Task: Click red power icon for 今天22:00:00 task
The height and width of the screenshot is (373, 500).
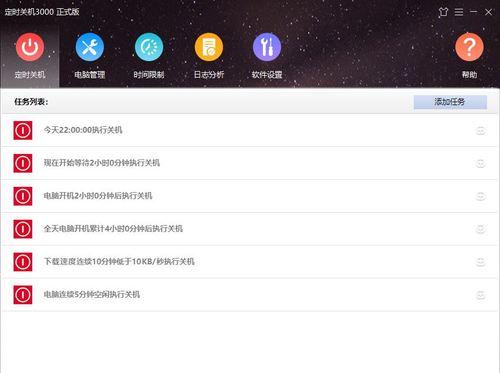Action: click(x=23, y=130)
